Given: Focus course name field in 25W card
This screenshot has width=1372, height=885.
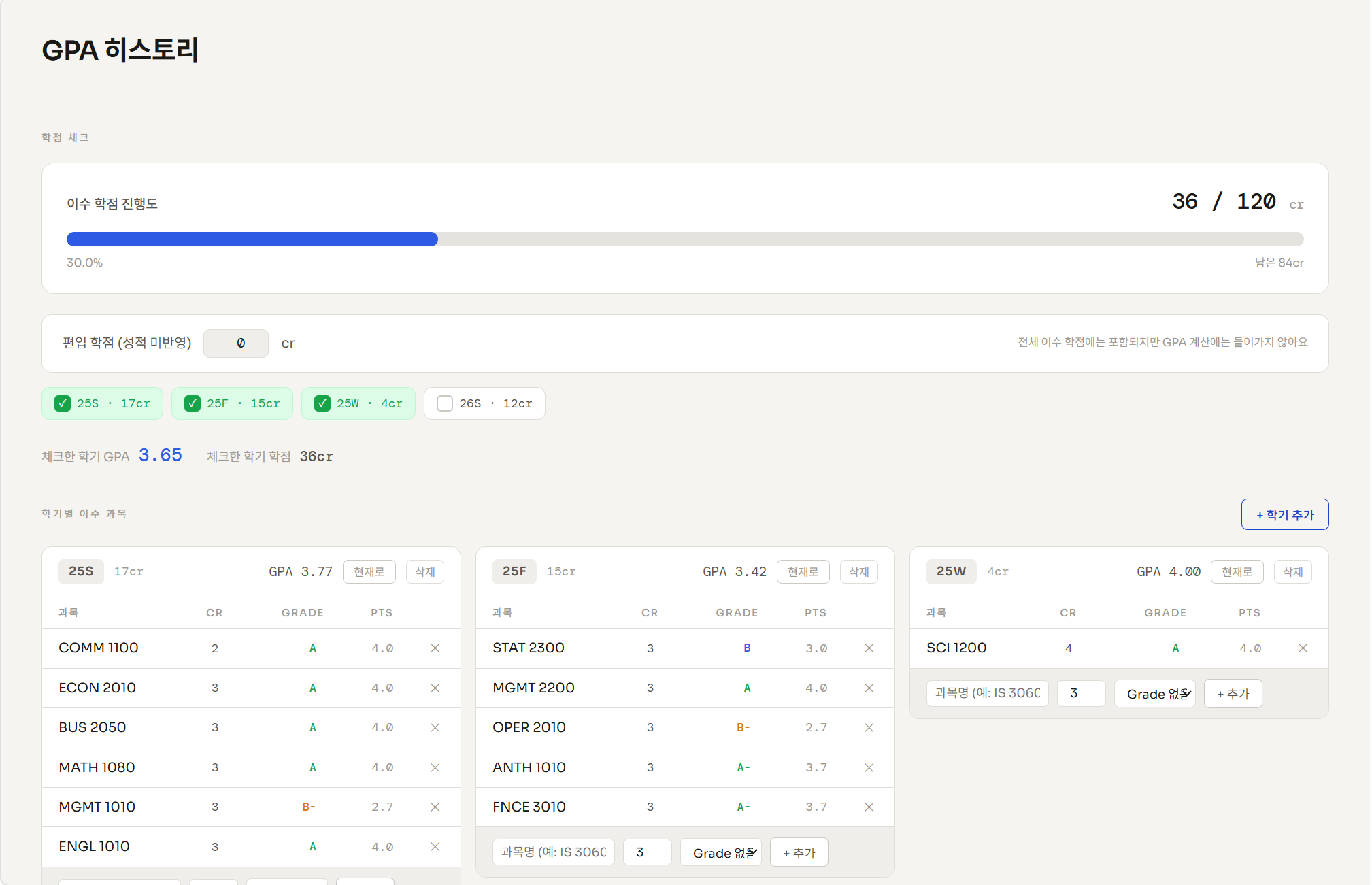Looking at the screenshot, I should pos(988,694).
